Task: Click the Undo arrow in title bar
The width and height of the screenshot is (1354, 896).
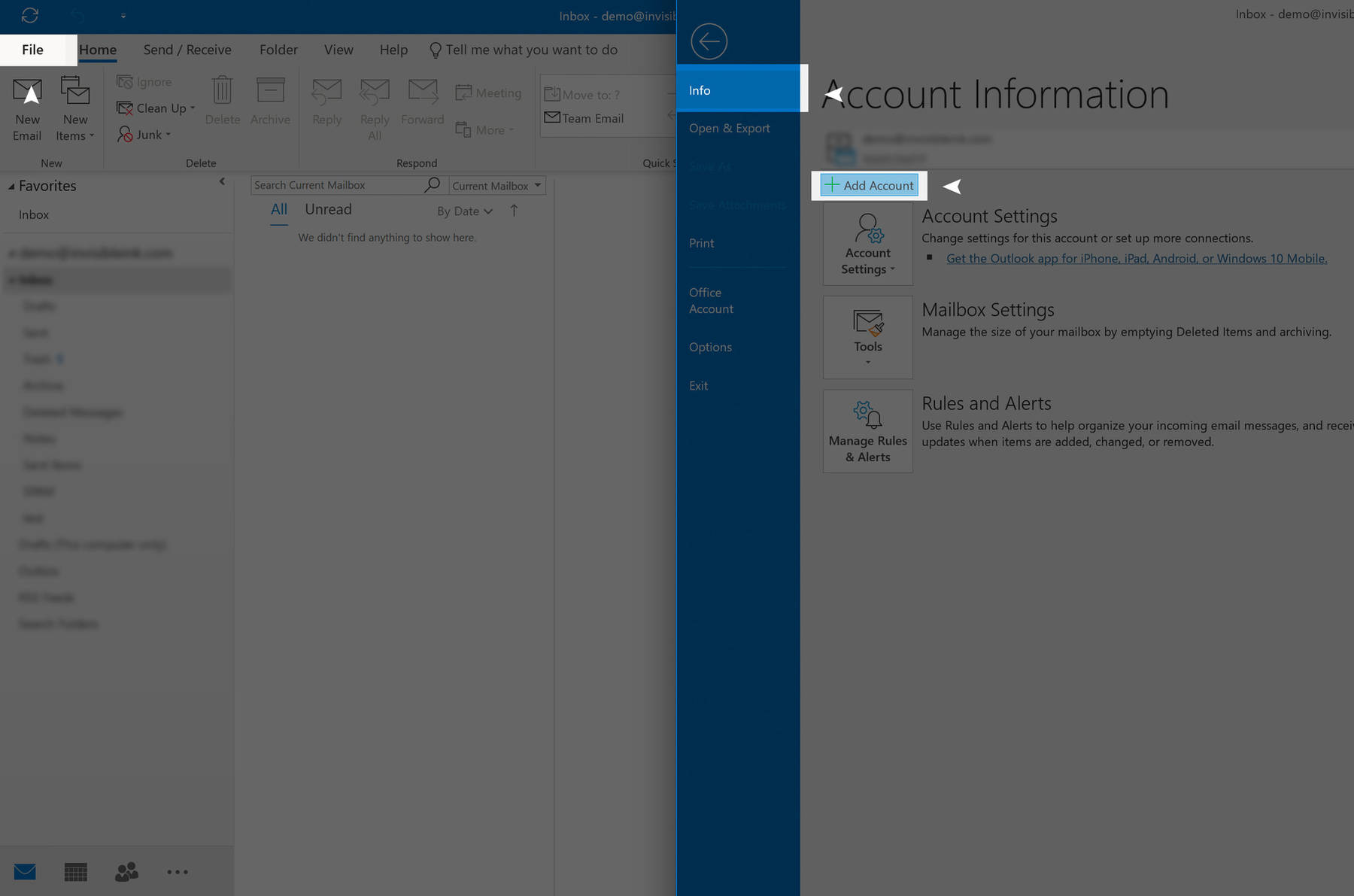Action: tap(77, 15)
